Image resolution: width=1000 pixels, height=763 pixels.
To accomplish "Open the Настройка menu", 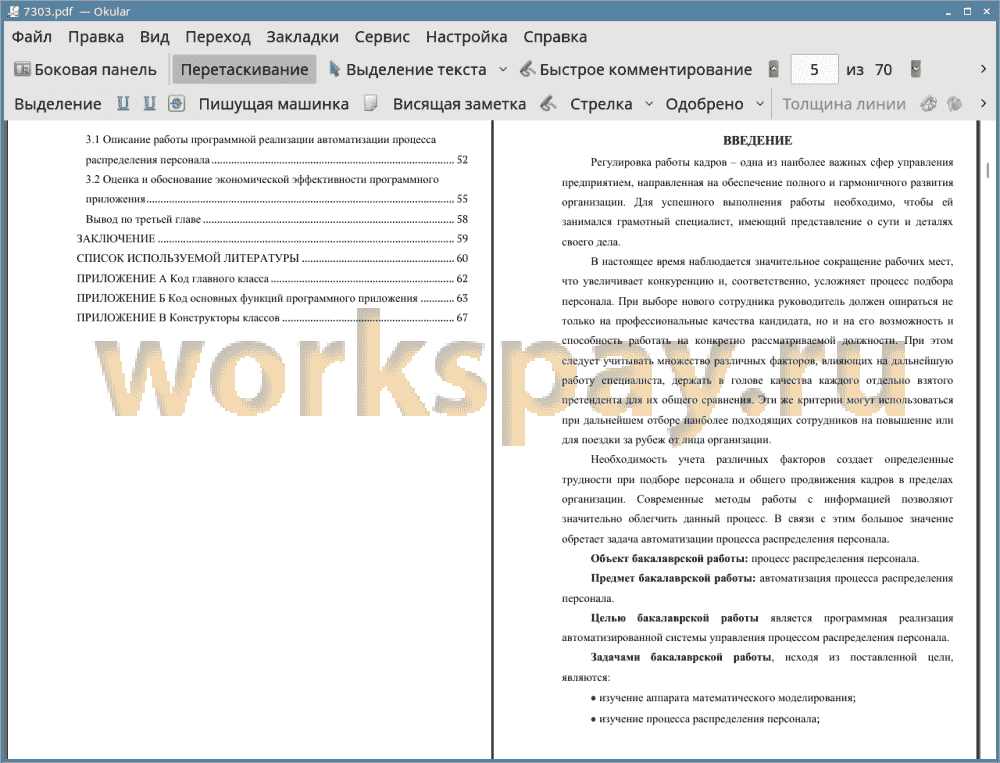I will [x=466, y=36].
